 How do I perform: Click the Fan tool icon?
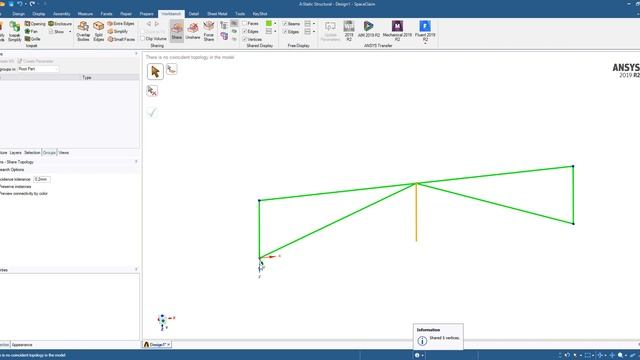[27, 31]
